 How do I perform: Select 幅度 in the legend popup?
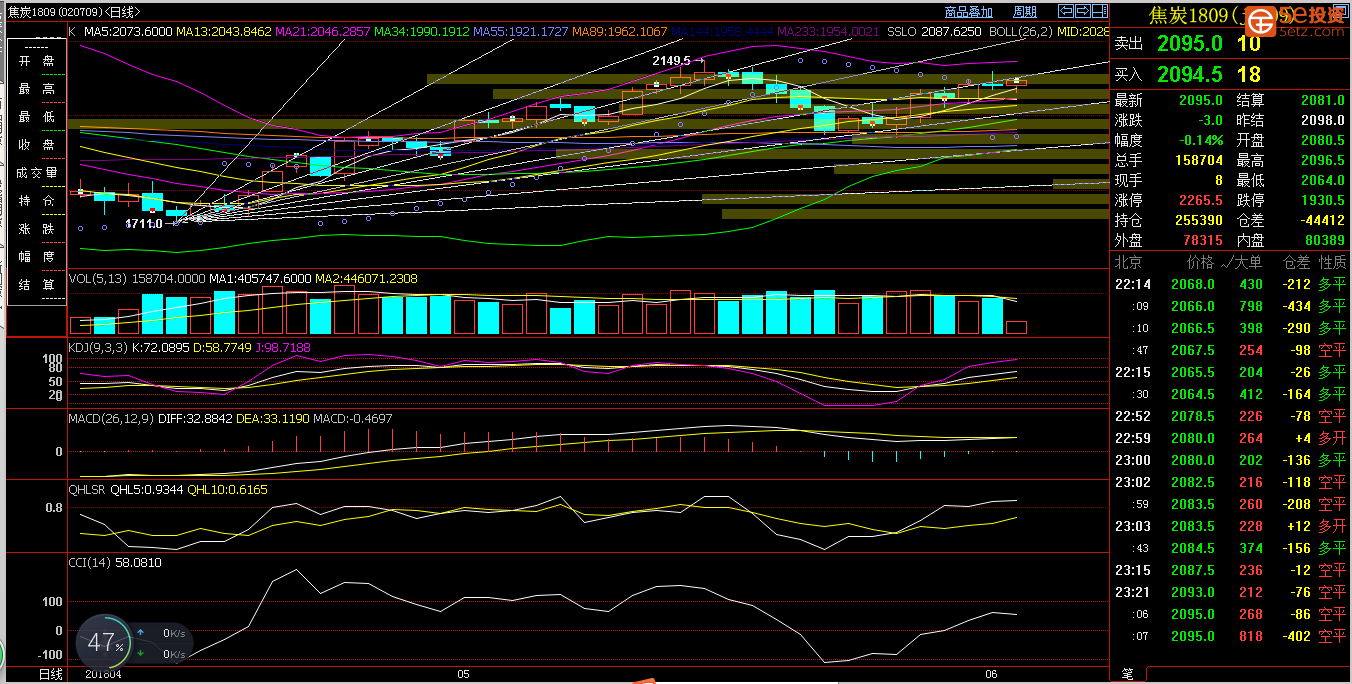pyautogui.click(x=37, y=257)
